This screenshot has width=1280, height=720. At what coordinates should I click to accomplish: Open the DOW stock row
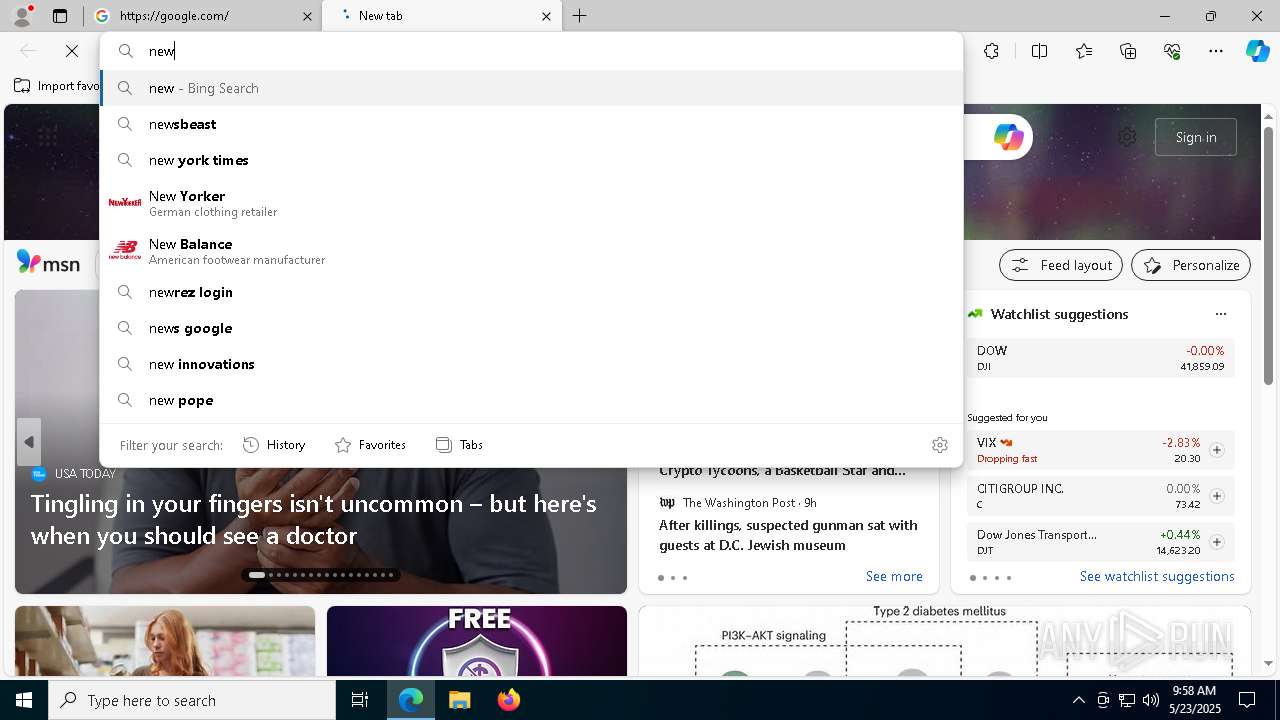[1100, 358]
